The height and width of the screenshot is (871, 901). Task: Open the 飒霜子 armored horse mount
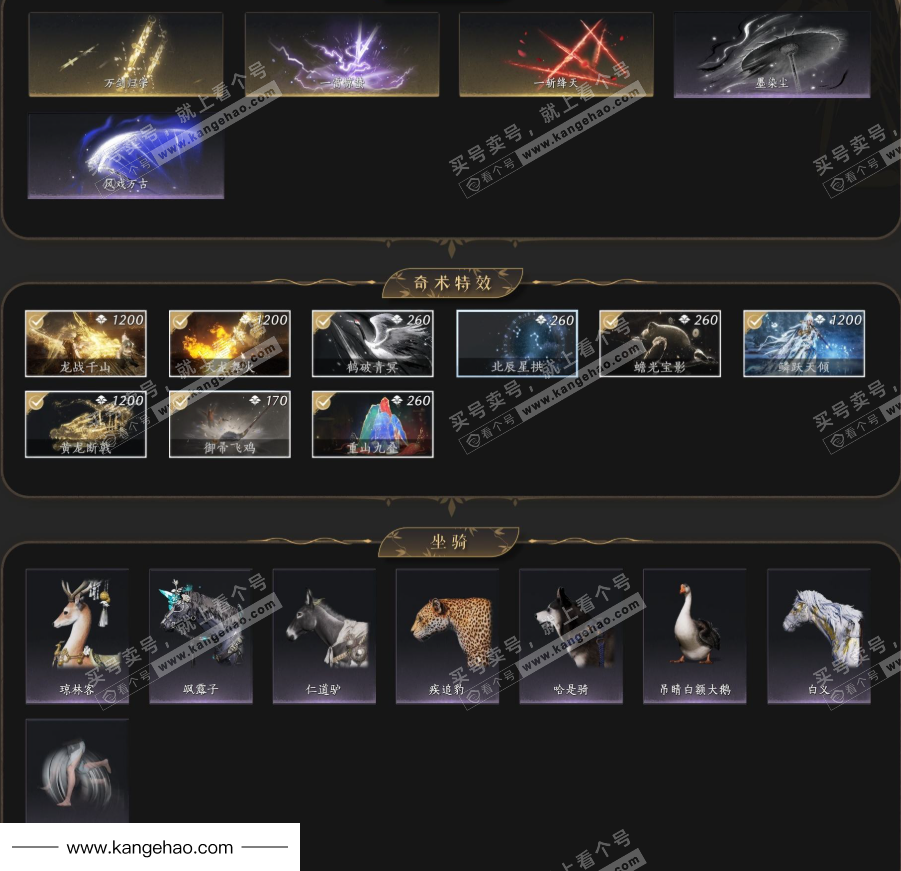[x=201, y=636]
